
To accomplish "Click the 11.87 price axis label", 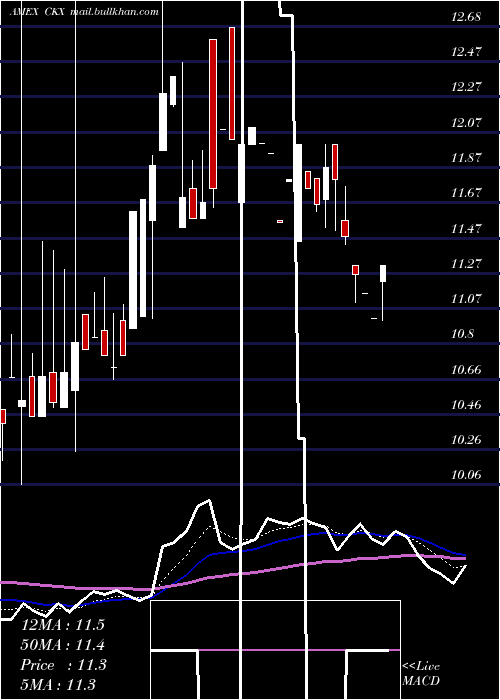I will tap(466, 158).
